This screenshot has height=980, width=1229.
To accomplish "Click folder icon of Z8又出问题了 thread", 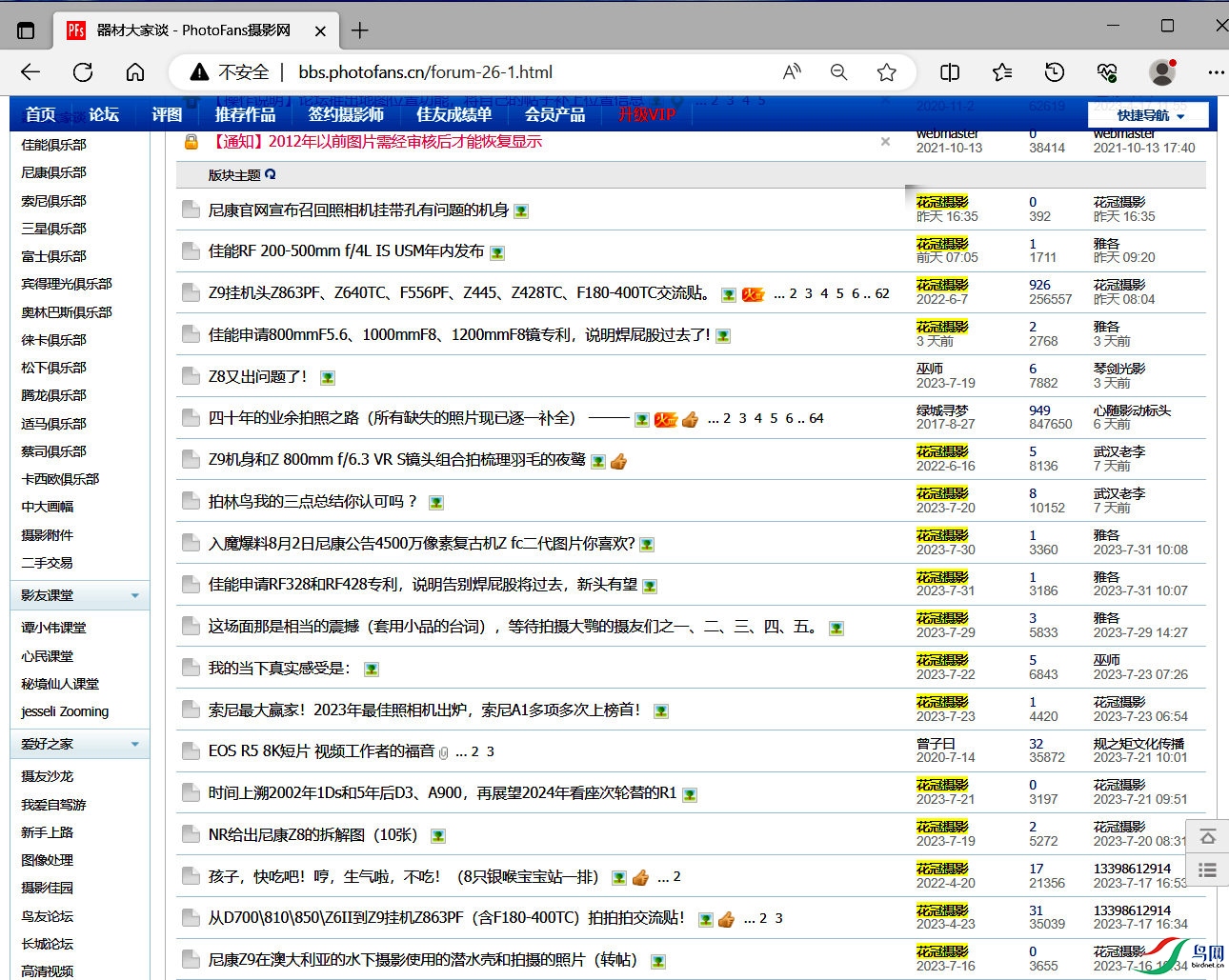I will [191, 376].
